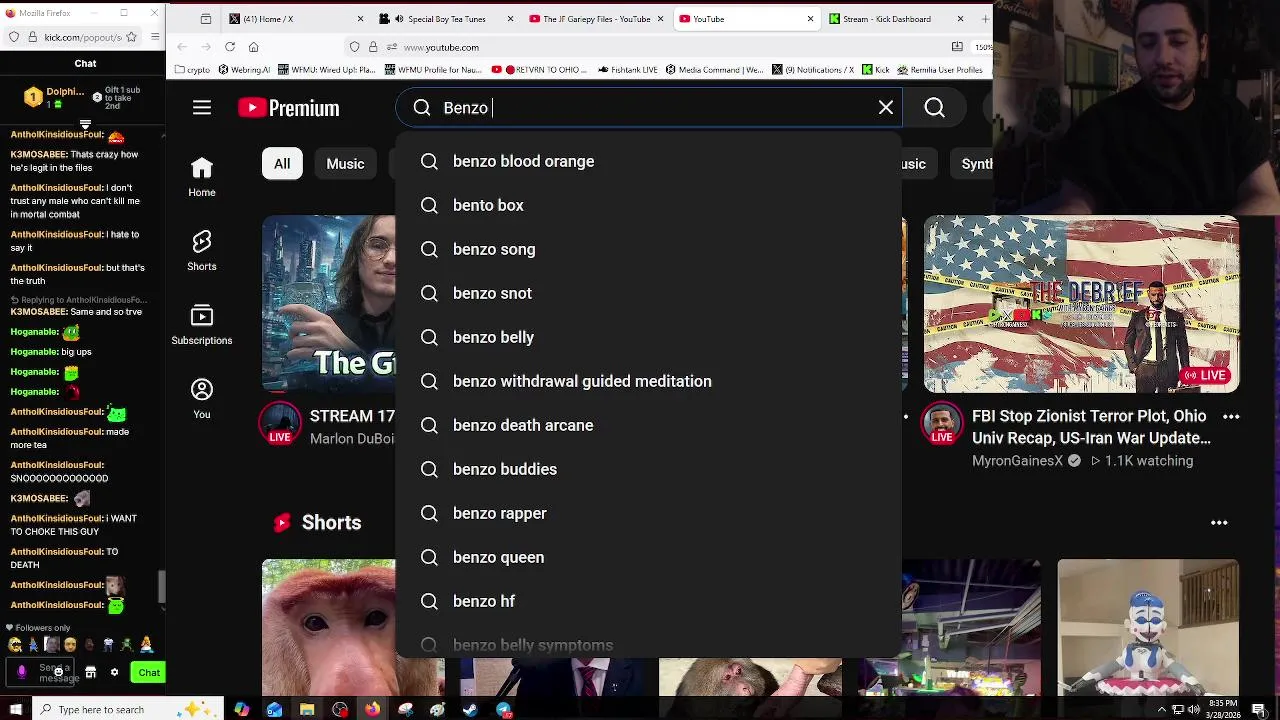The image size is (1280, 720).
Task: Open The Debrief live stream thumbnail
Action: coord(1081,304)
